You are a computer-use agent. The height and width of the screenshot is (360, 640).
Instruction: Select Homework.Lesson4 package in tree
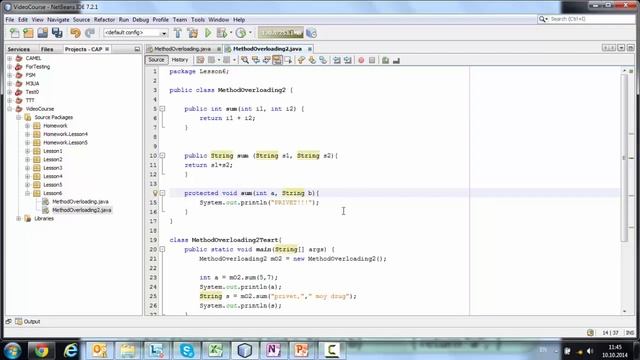pyautogui.click(x=65, y=134)
